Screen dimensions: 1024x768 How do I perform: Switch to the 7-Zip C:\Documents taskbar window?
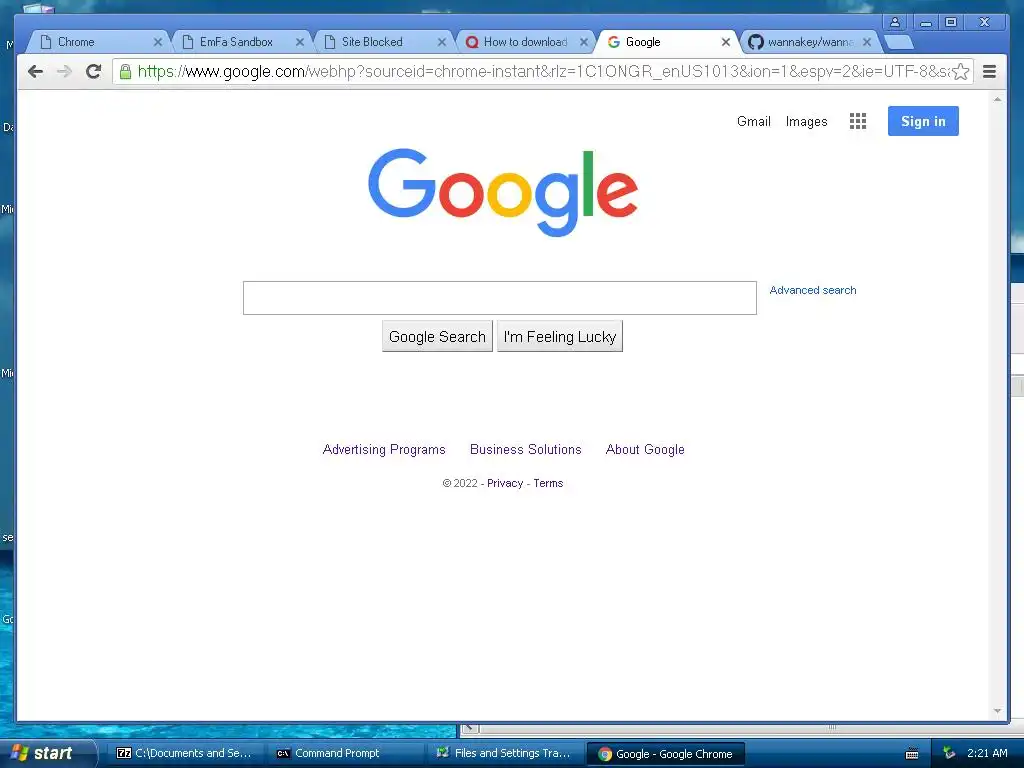coord(185,753)
